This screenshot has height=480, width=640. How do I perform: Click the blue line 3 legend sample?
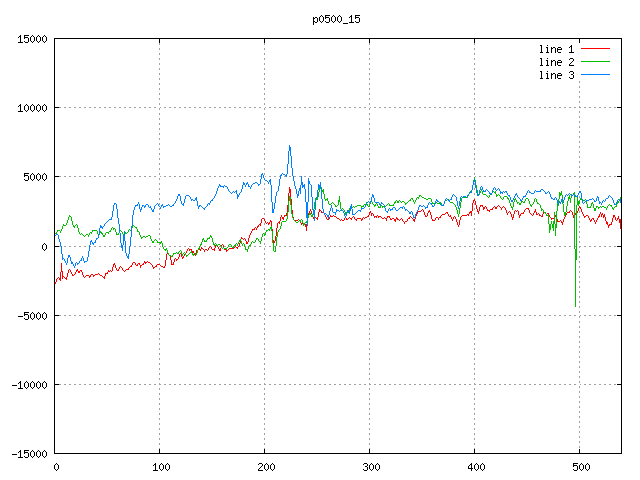point(595,75)
